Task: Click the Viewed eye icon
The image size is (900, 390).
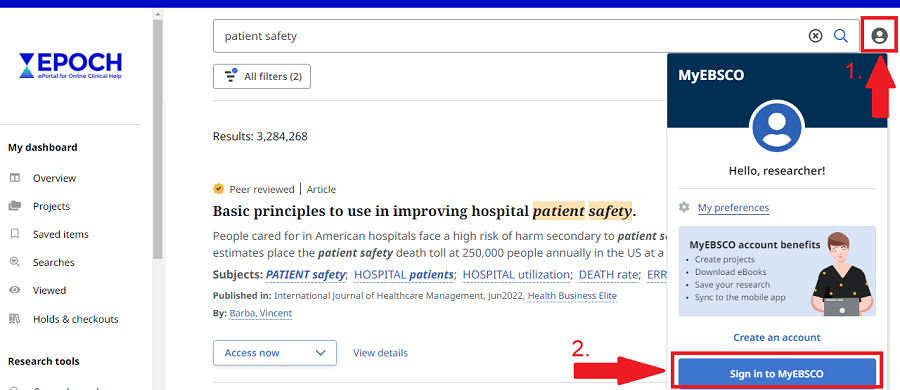Action: point(15,290)
